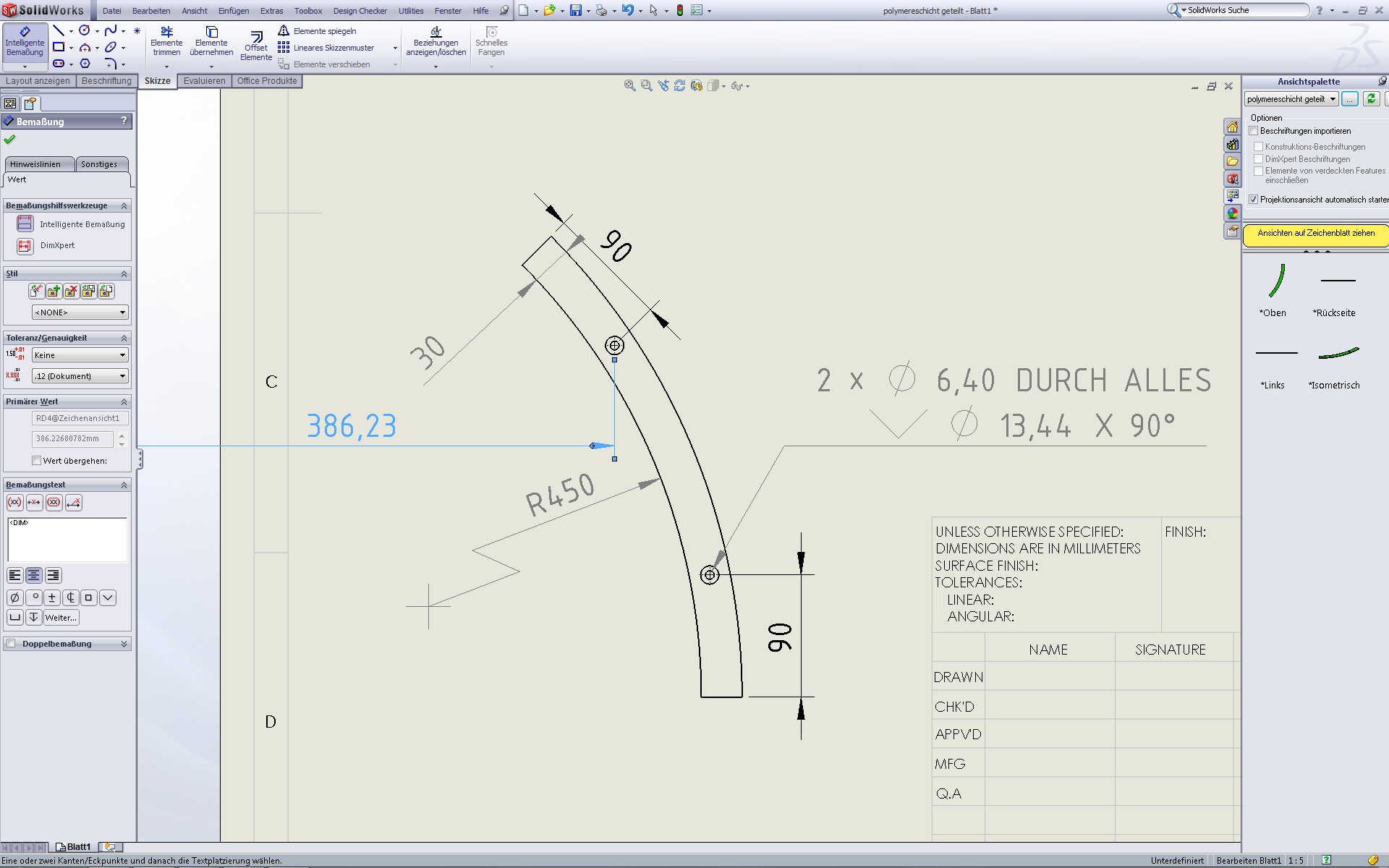This screenshot has height=868, width=1389.
Task: Open the Einfügen menu
Action: point(233,11)
